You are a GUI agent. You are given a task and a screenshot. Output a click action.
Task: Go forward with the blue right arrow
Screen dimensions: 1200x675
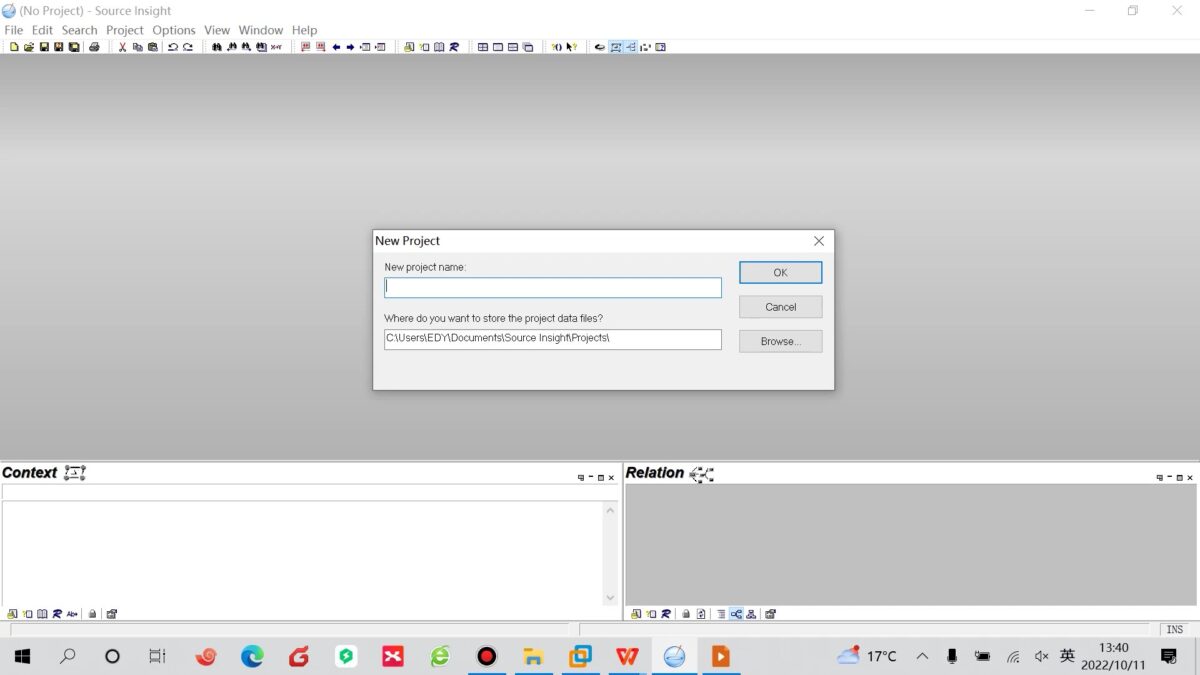click(350, 47)
